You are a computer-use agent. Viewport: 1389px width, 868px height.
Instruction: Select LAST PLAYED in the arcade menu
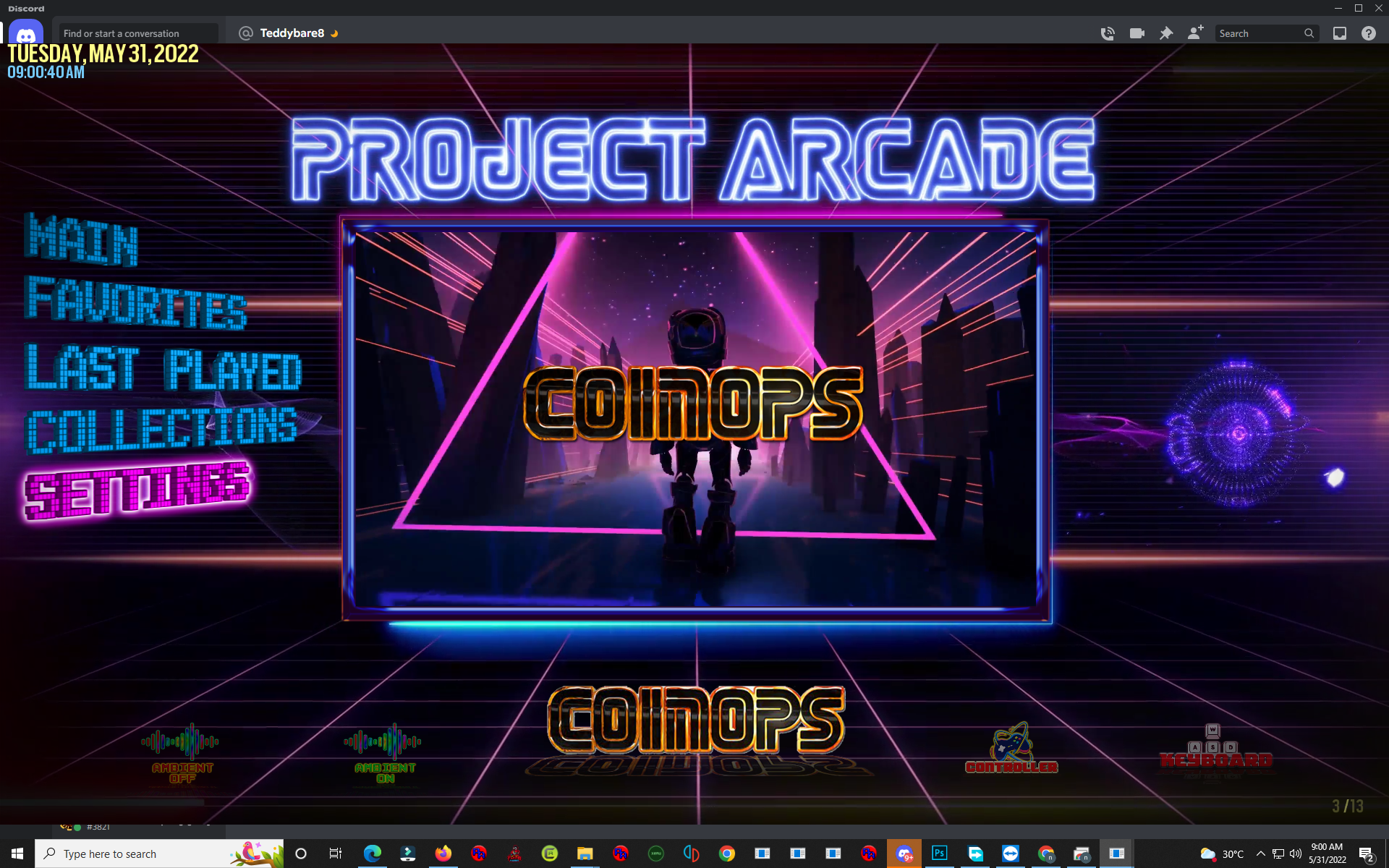click(163, 368)
